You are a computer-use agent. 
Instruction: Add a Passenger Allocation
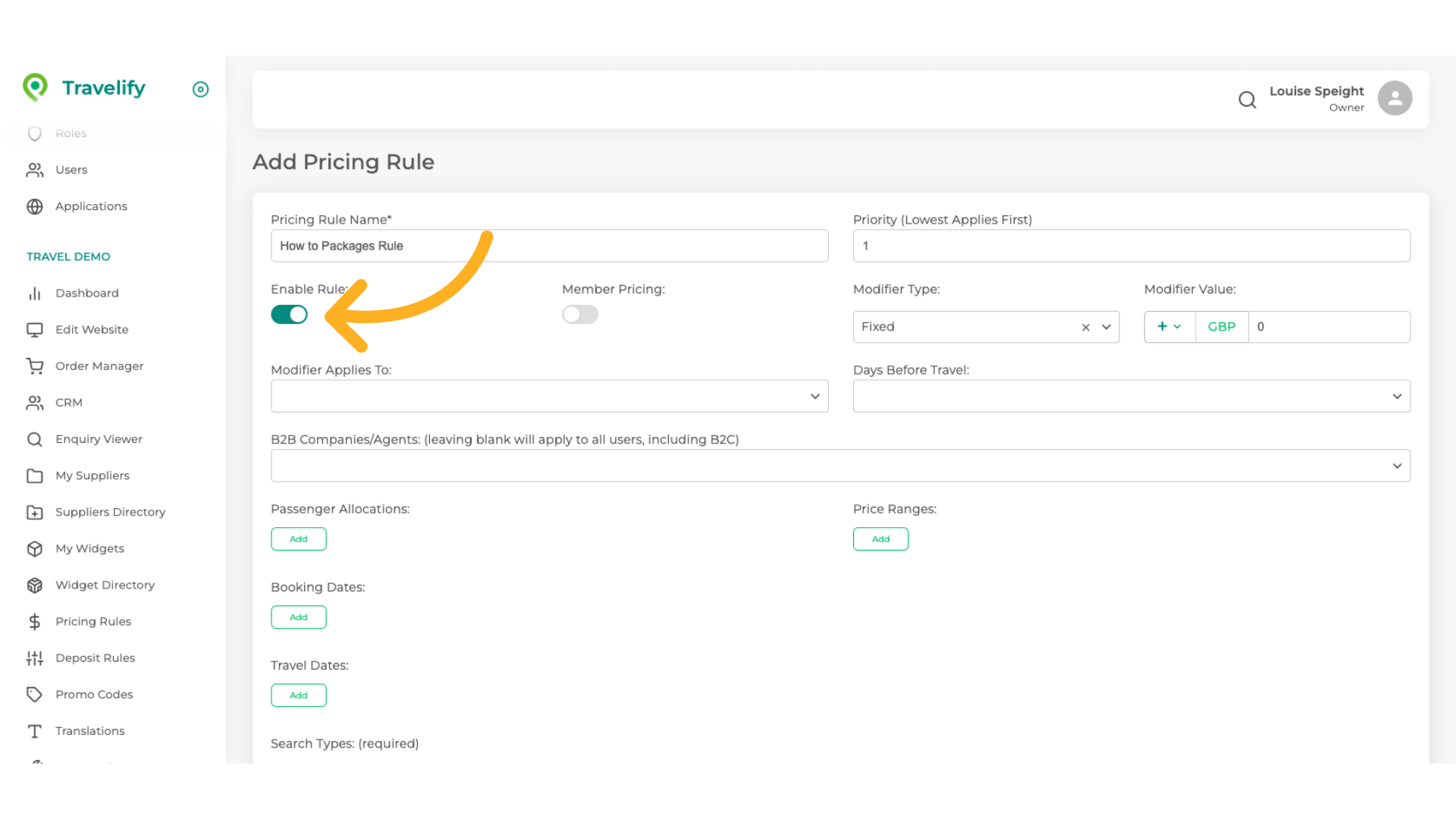pos(298,539)
